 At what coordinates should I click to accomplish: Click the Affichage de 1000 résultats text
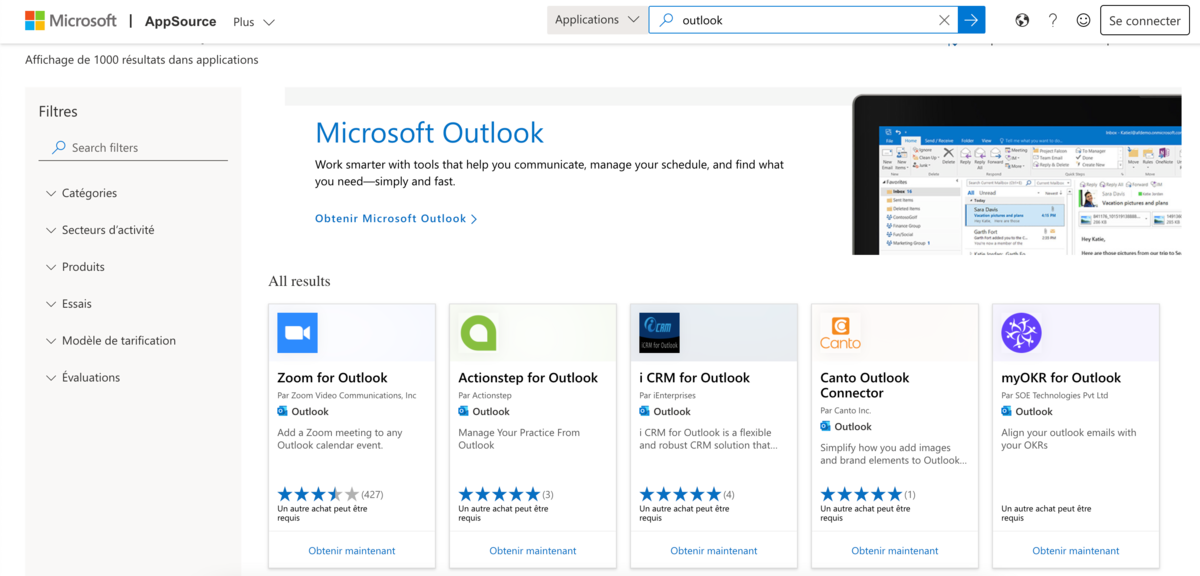142,60
